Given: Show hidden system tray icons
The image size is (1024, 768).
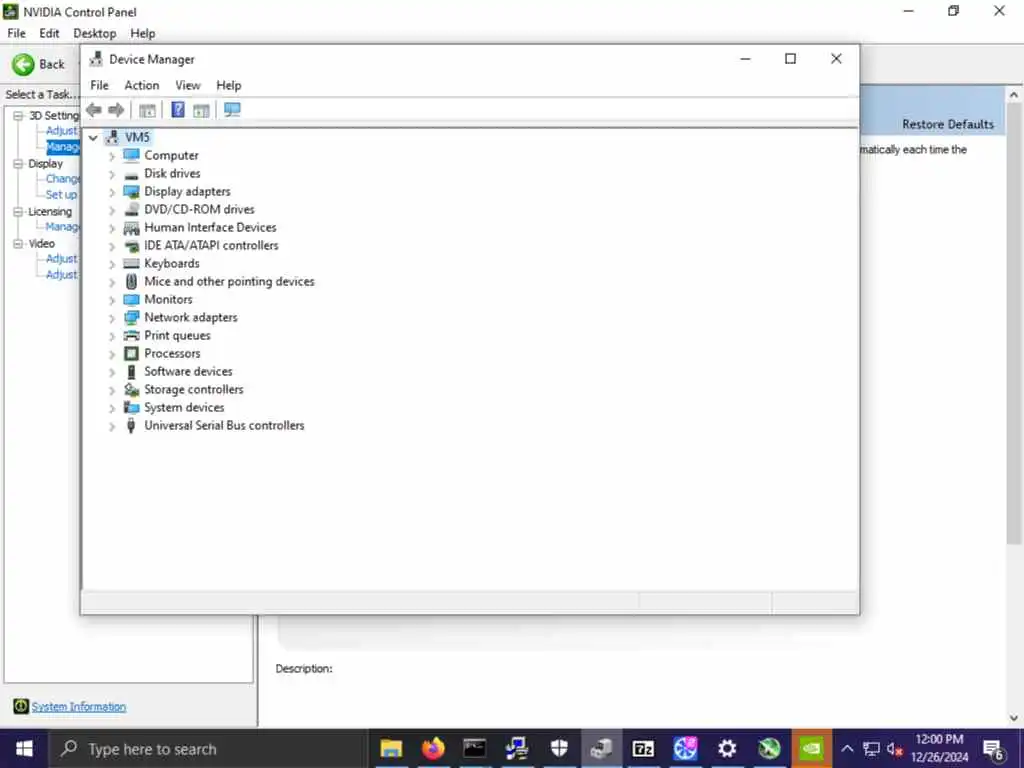Looking at the screenshot, I should 847,748.
